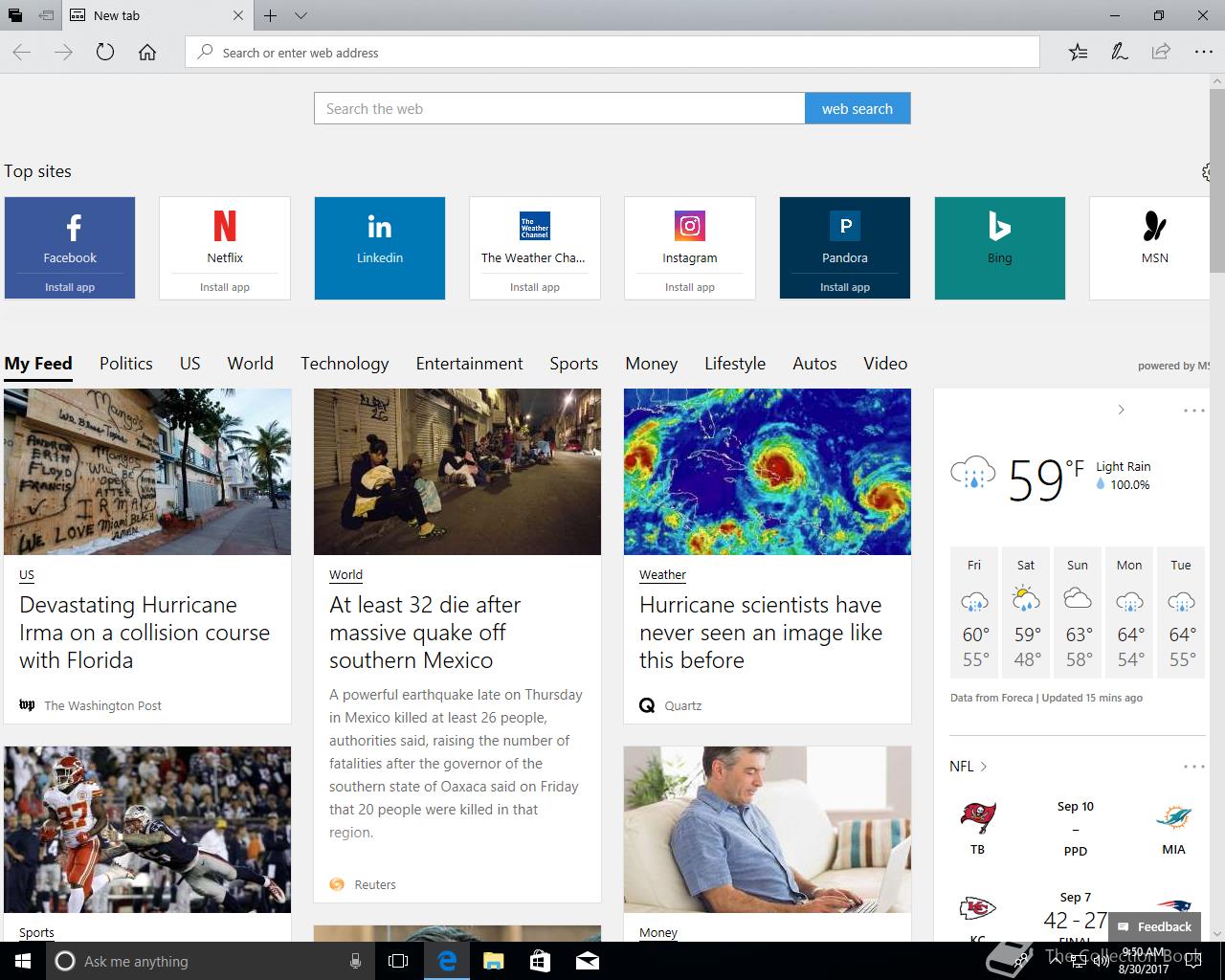The width and height of the screenshot is (1225, 980).
Task: Open the tabs you've set aside icon
Action: click(15, 15)
